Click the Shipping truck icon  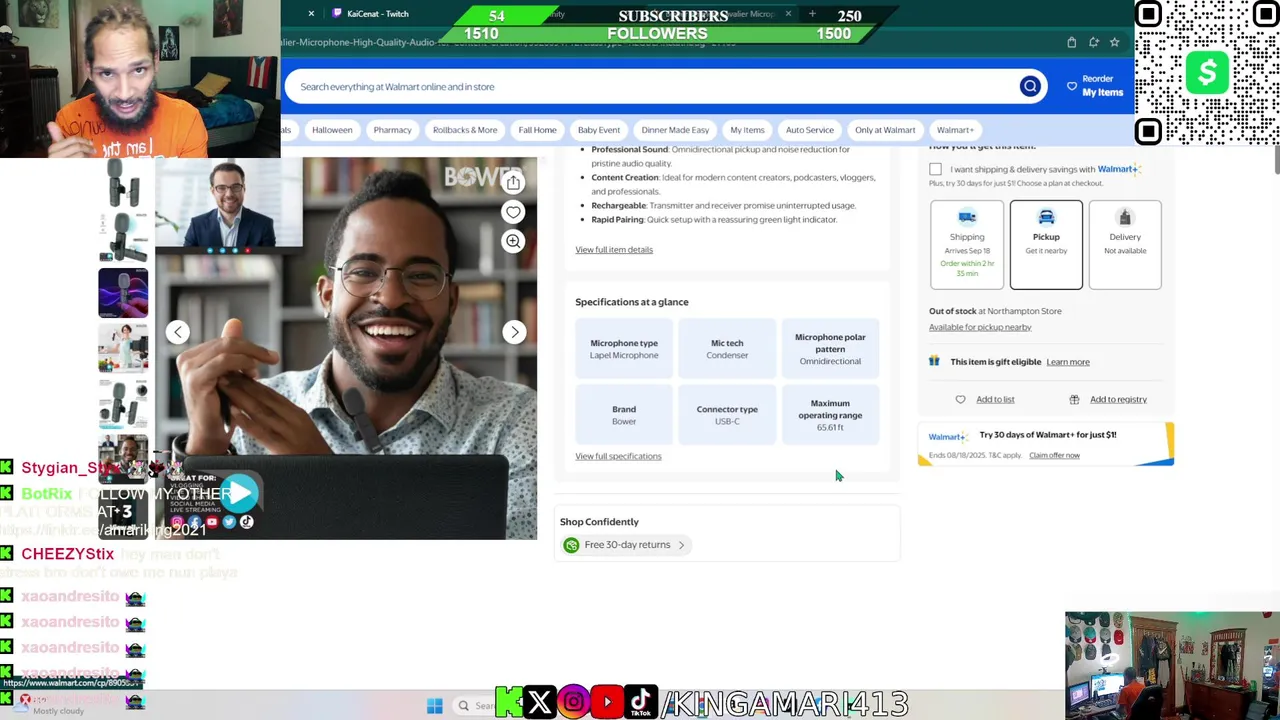click(x=967, y=217)
